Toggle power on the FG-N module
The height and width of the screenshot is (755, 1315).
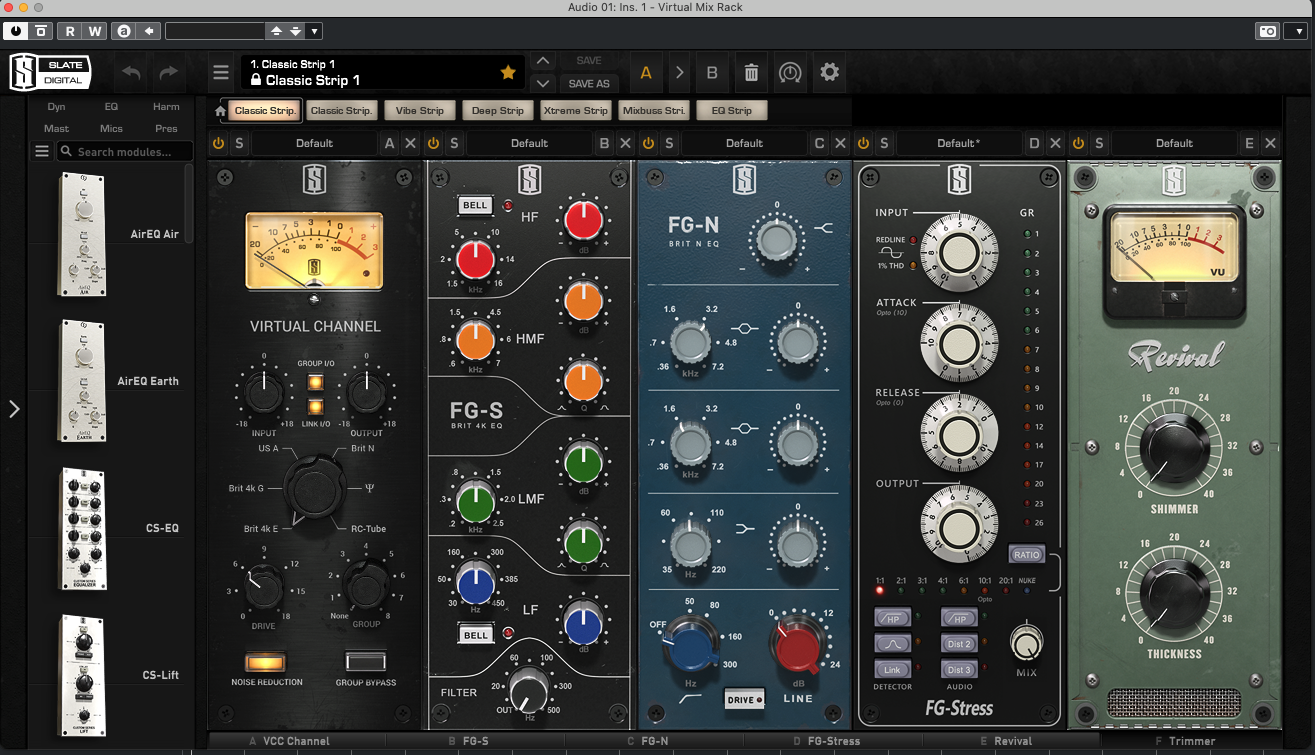(648, 143)
